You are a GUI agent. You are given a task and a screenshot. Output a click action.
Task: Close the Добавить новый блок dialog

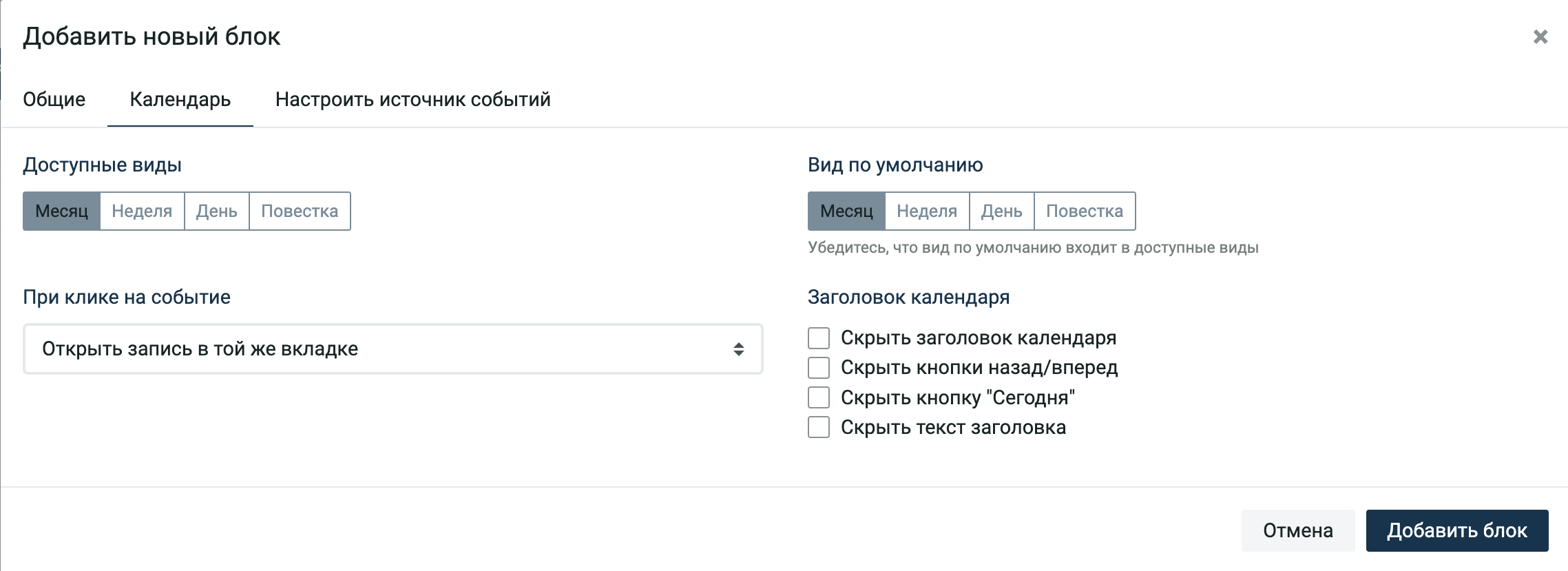(1540, 37)
